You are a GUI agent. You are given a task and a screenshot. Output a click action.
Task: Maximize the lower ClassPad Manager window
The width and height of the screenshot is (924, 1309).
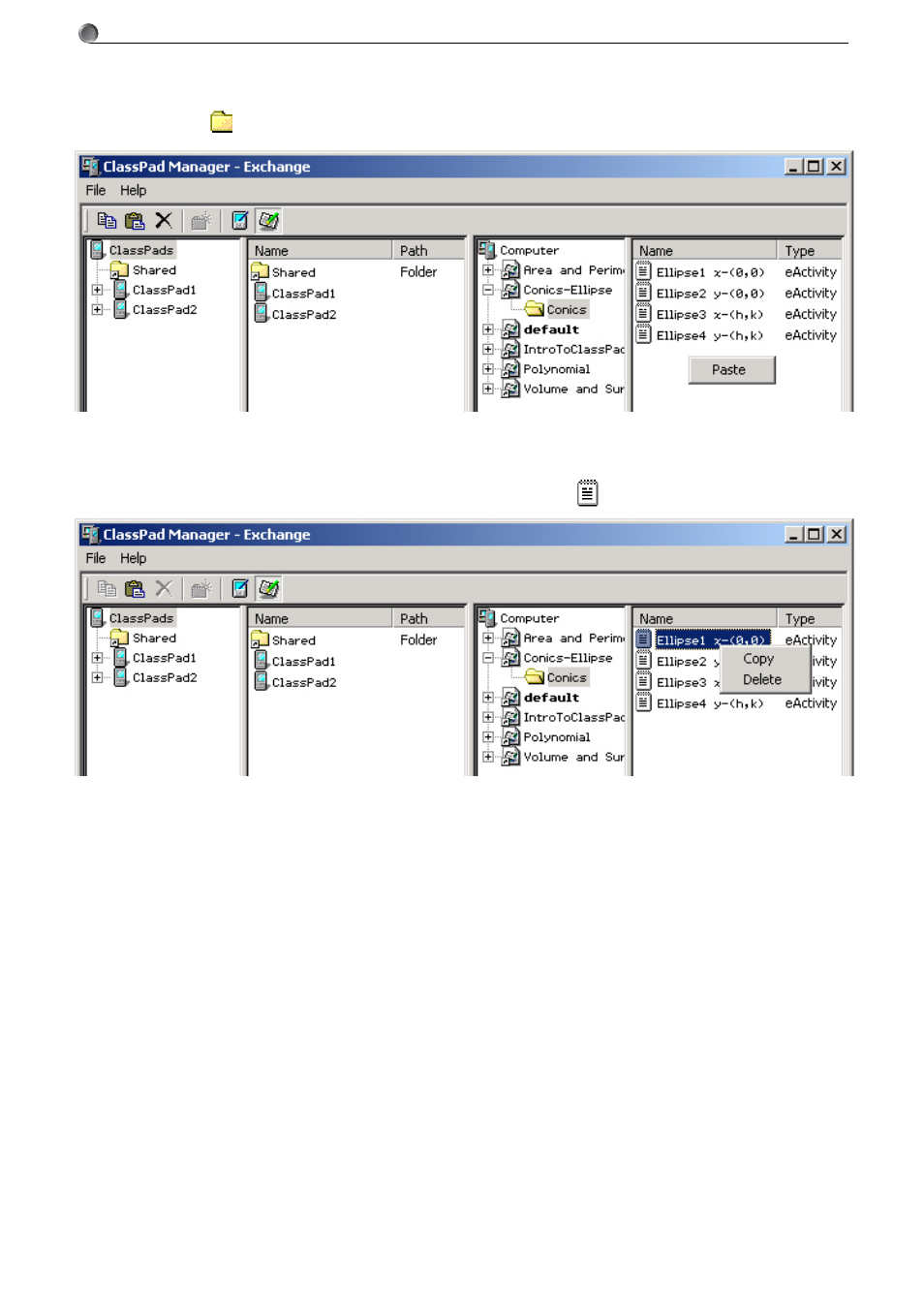pyautogui.click(x=814, y=535)
